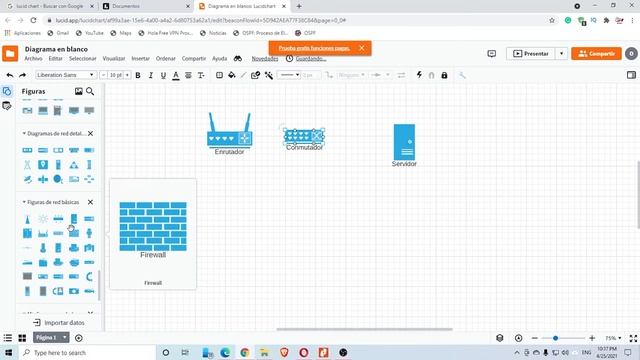Open the fill color bucket

232,75
